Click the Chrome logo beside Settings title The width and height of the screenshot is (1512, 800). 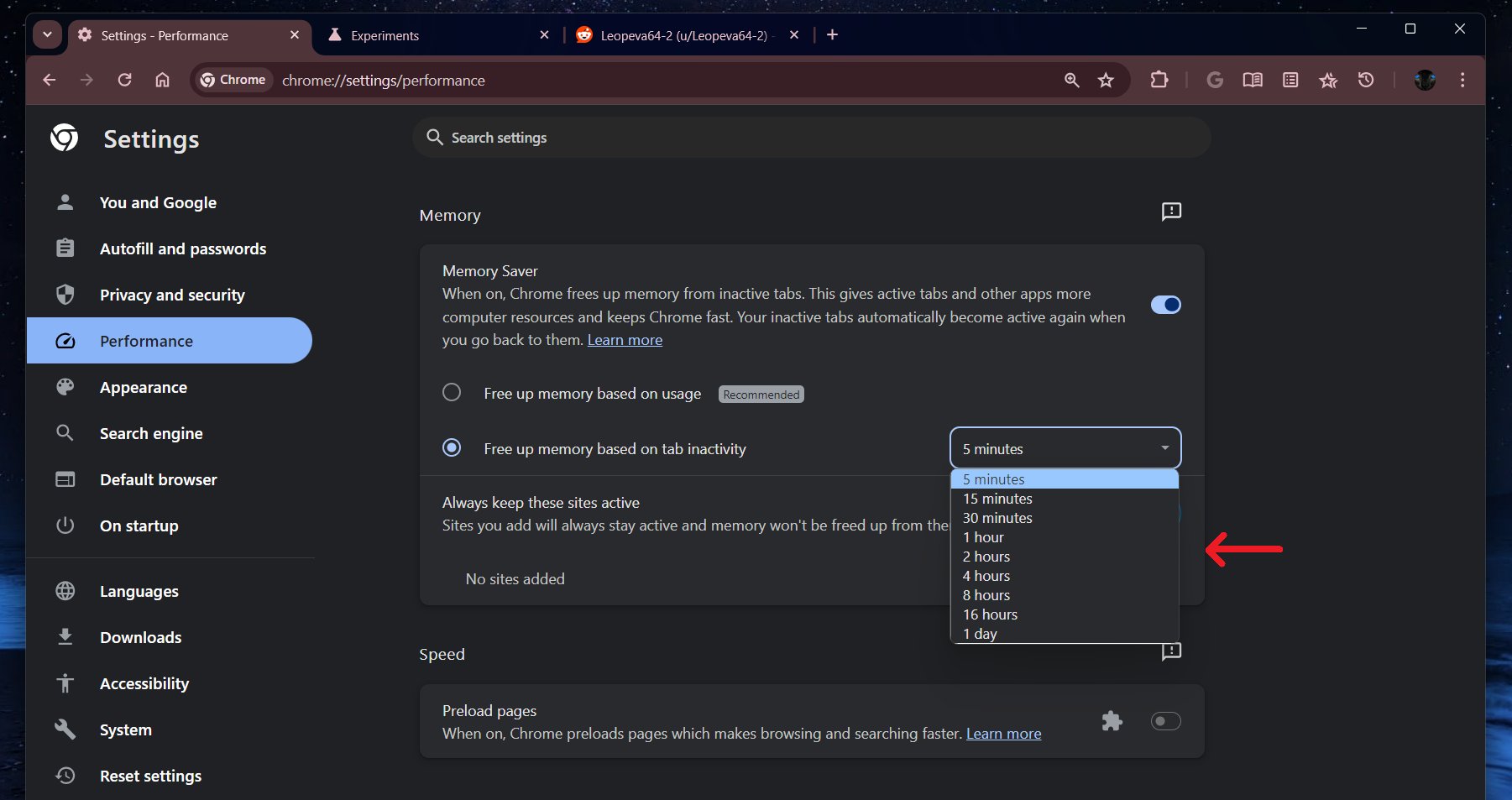click(x=65, y=138)
